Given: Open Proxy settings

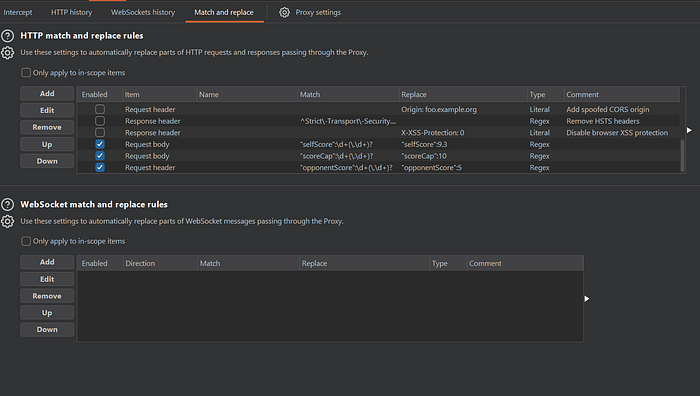Looking at the screenshot, I should pyautogui.click(x=318, y=13).
